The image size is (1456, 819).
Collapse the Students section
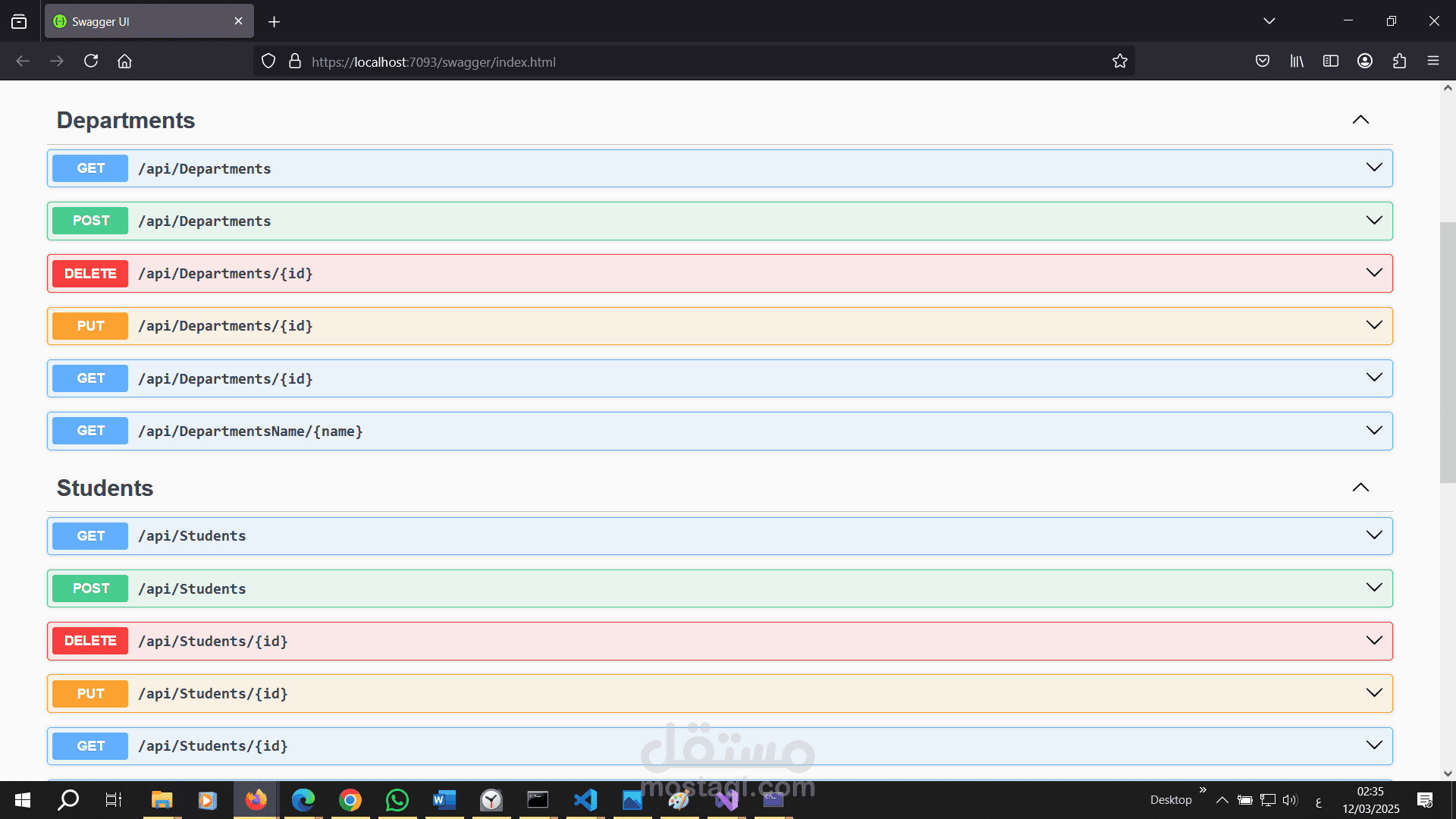1360,488
